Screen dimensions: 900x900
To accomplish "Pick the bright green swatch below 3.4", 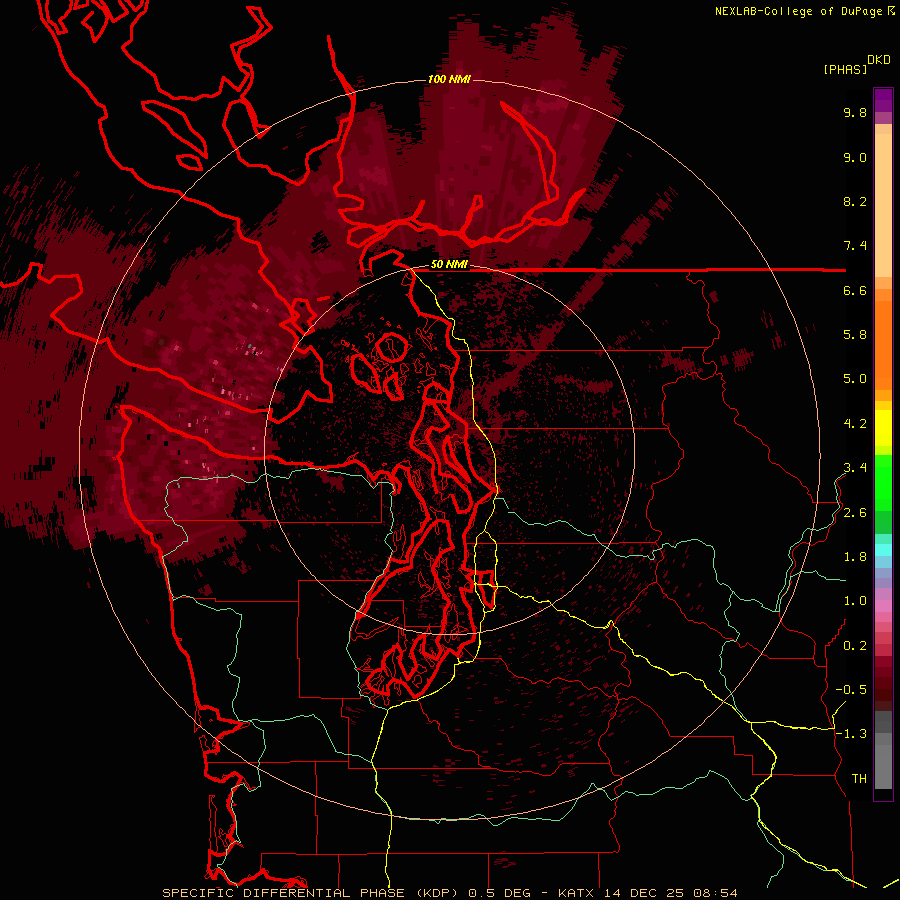I will click(883, 482).
